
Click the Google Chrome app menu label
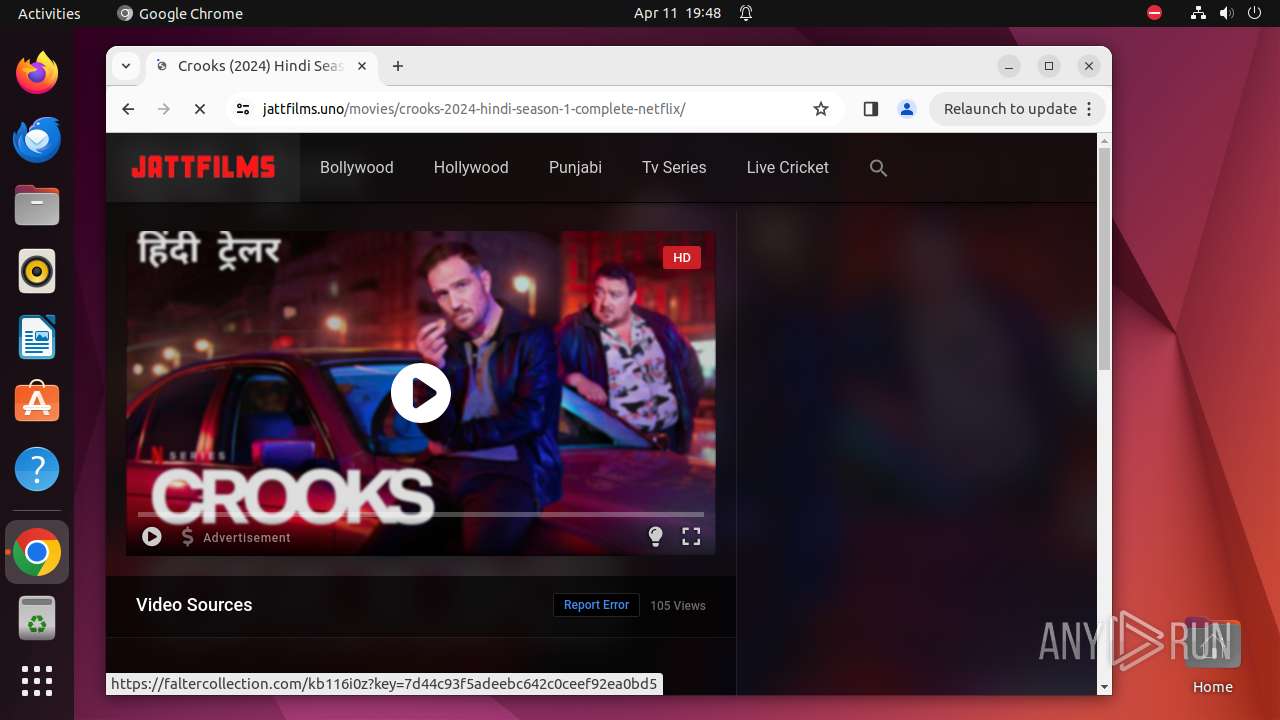[x=180, y=13]
